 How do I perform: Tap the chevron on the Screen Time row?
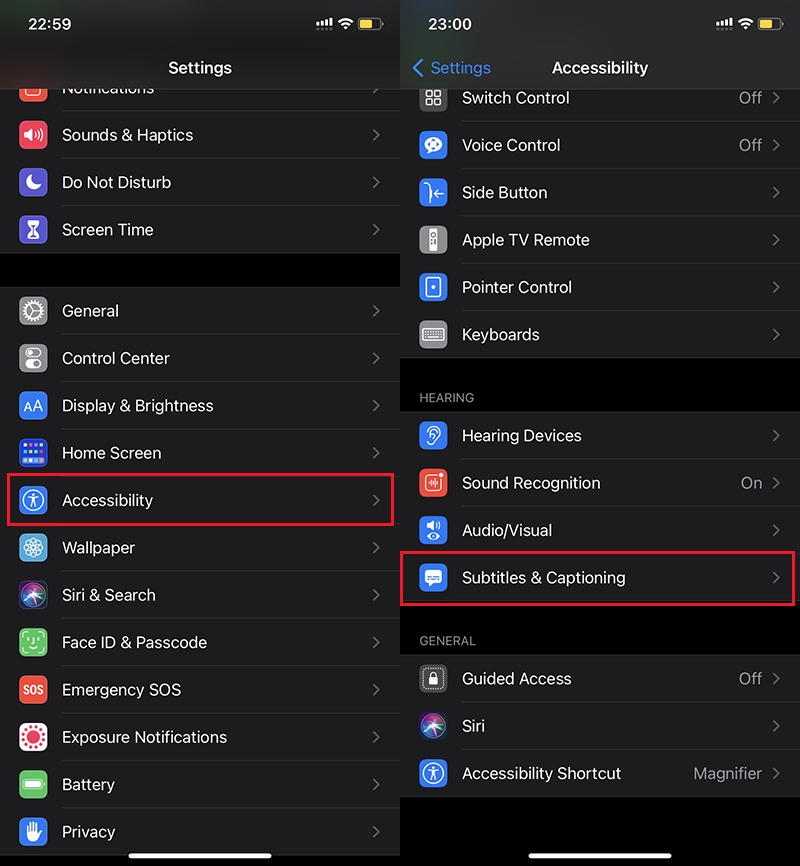[376, 230]
